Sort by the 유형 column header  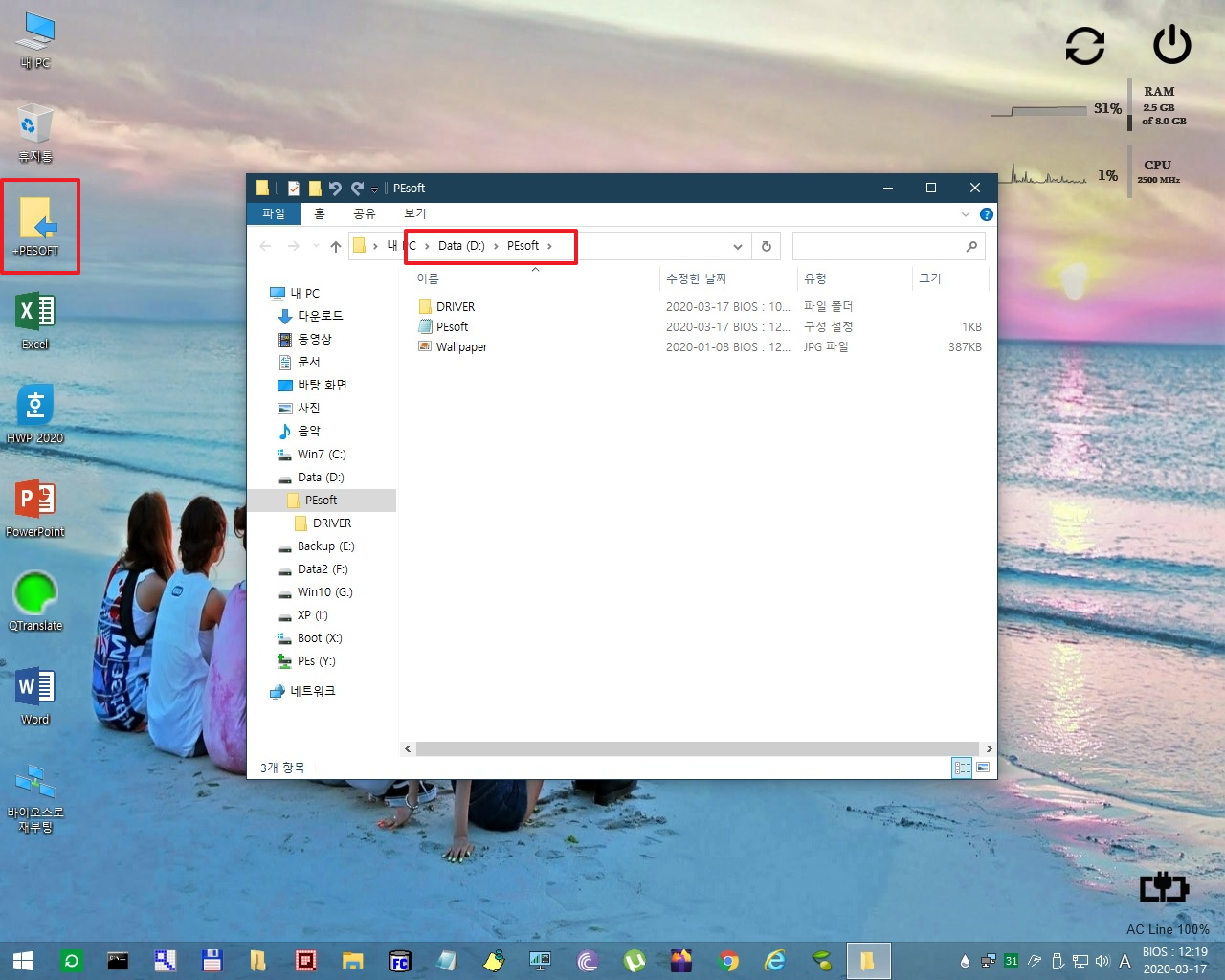(x=815, y=278)
